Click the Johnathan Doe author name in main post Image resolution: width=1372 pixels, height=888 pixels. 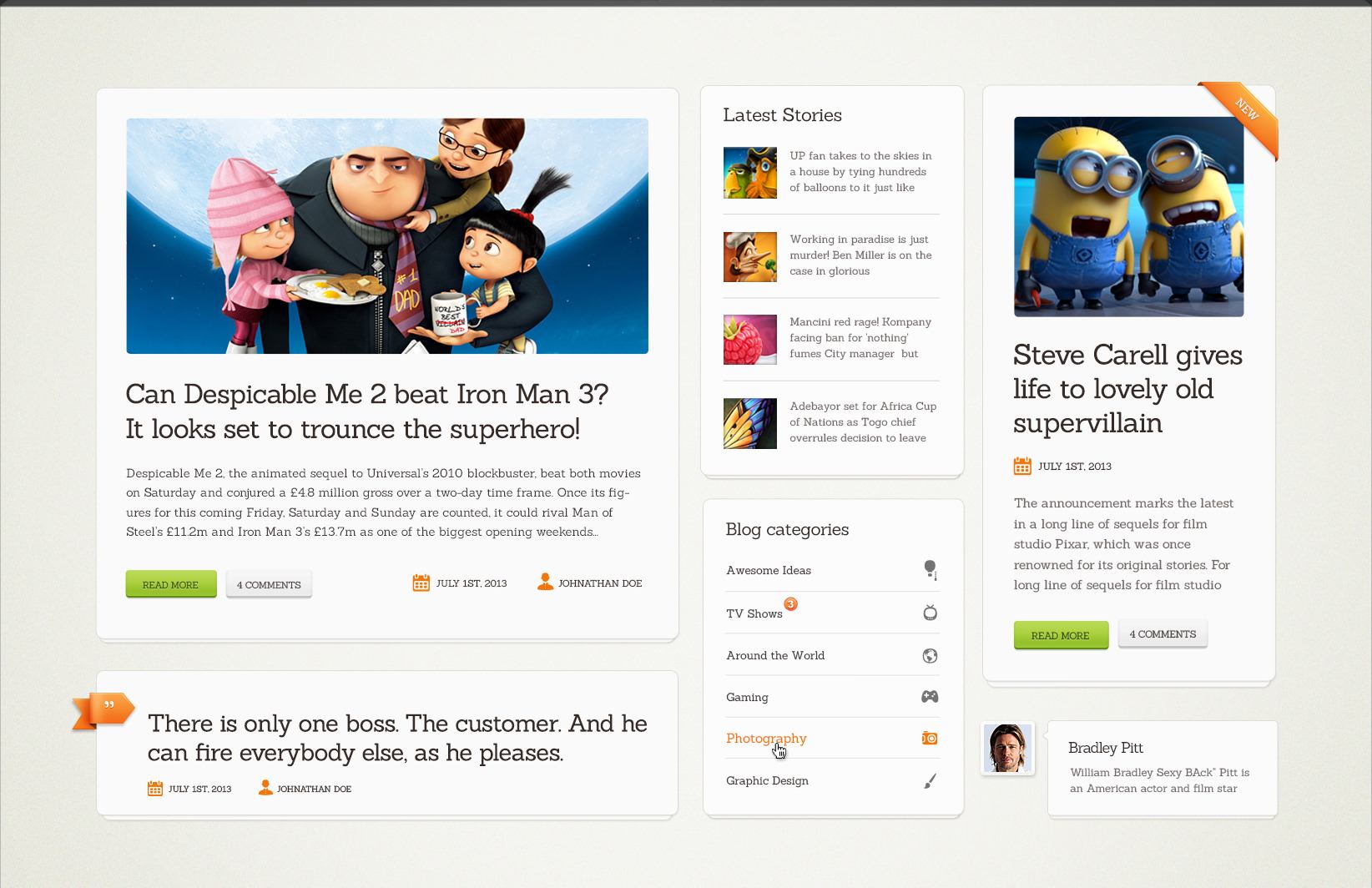point(600,583)
